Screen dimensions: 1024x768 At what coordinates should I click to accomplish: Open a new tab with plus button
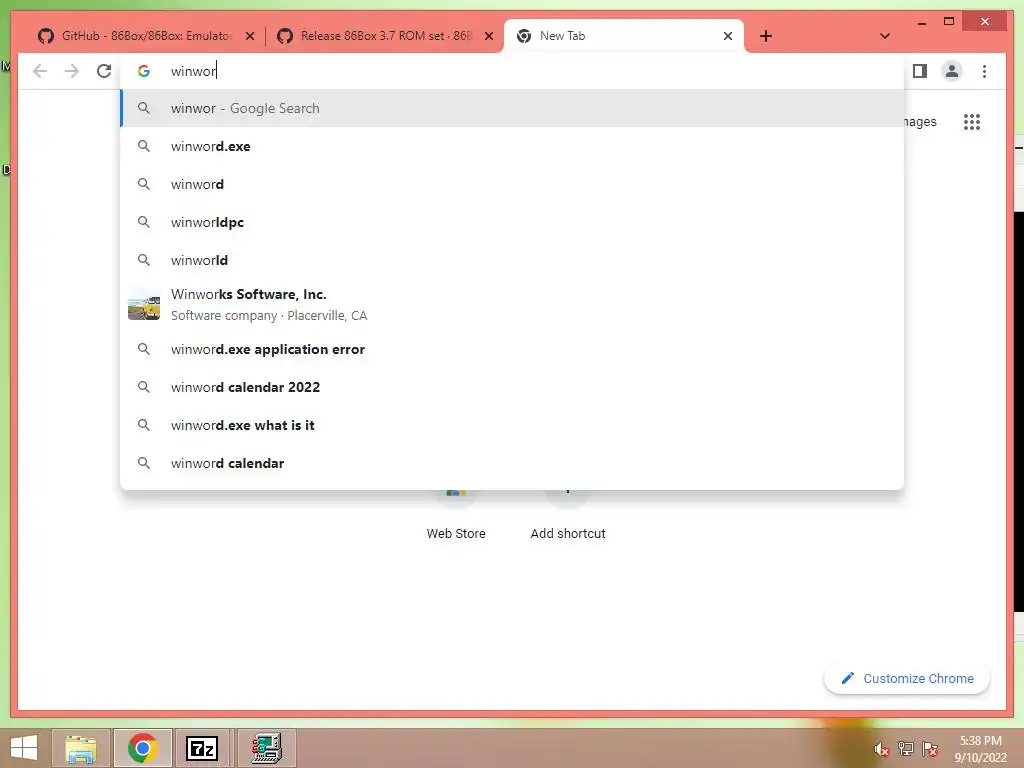point(766,36)
